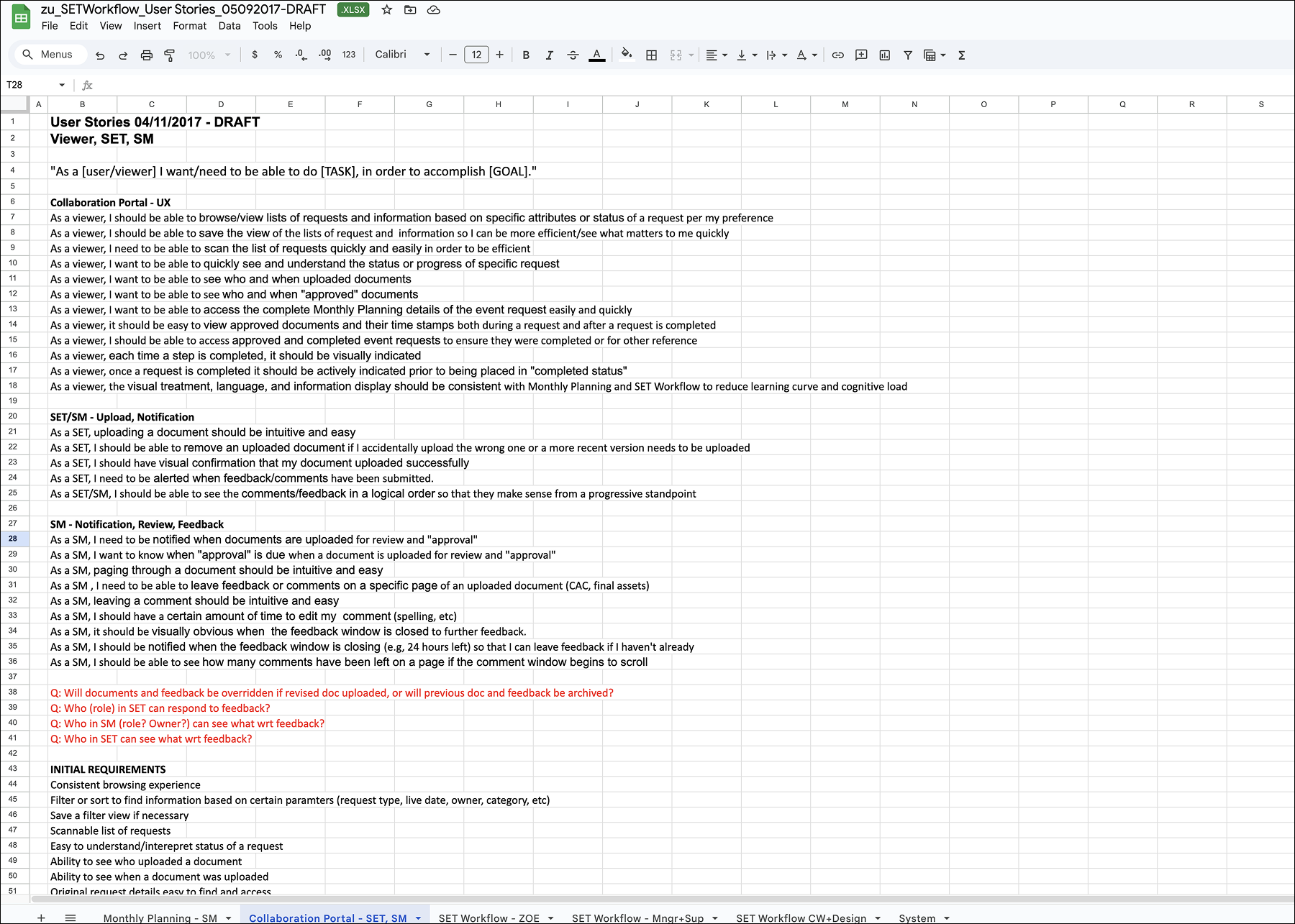Star this document

[x=387, y=10]
